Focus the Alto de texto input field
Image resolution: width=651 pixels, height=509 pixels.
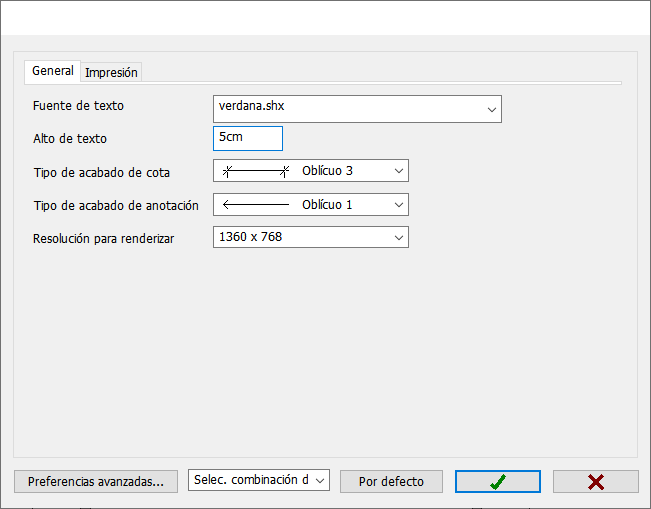248,139
